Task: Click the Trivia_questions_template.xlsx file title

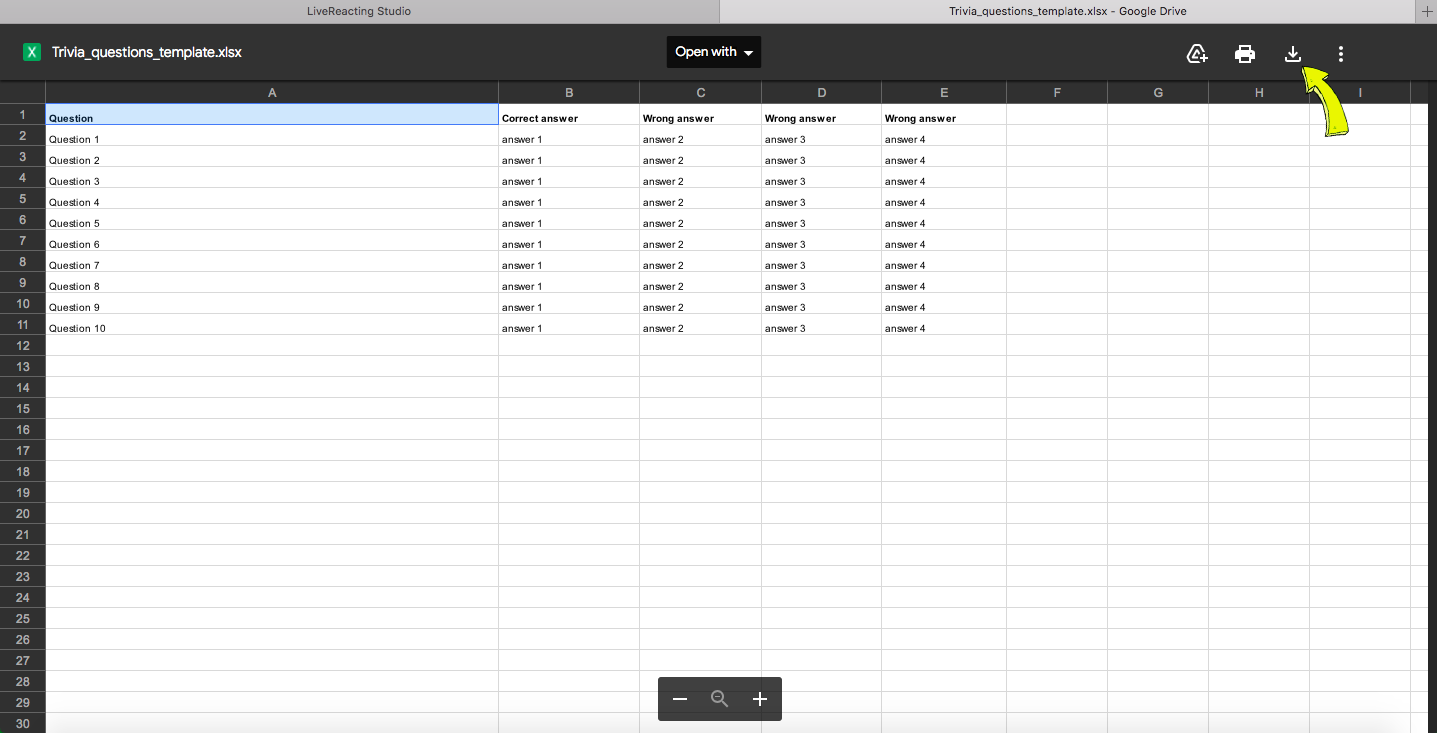Action: pyautogui.click(x=147, y=52)
